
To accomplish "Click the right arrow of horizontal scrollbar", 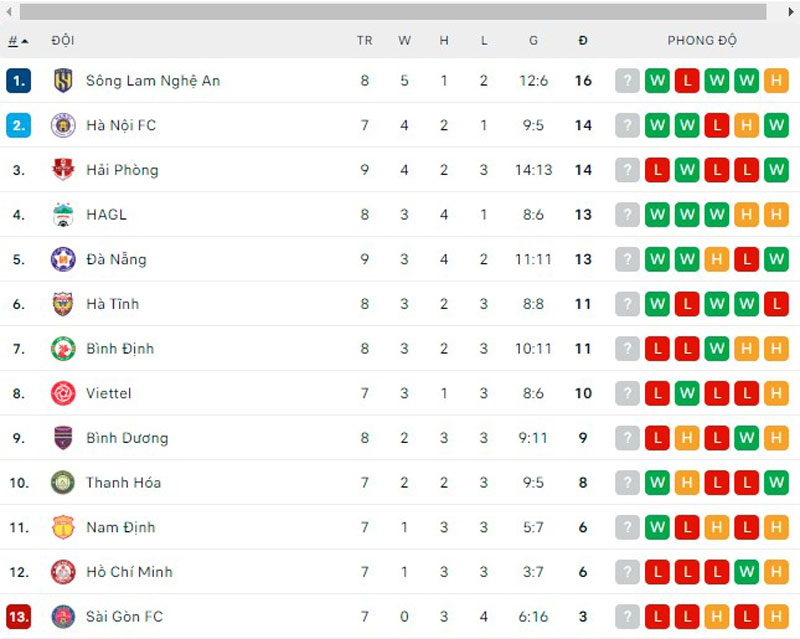I will pyautogui.click(x=790, y=11).
